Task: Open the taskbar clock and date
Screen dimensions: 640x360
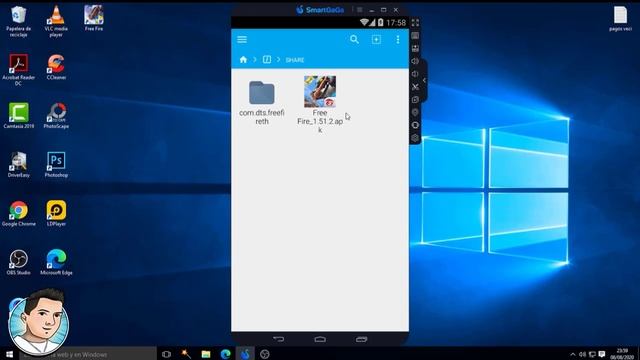Action: click(622, 354)
